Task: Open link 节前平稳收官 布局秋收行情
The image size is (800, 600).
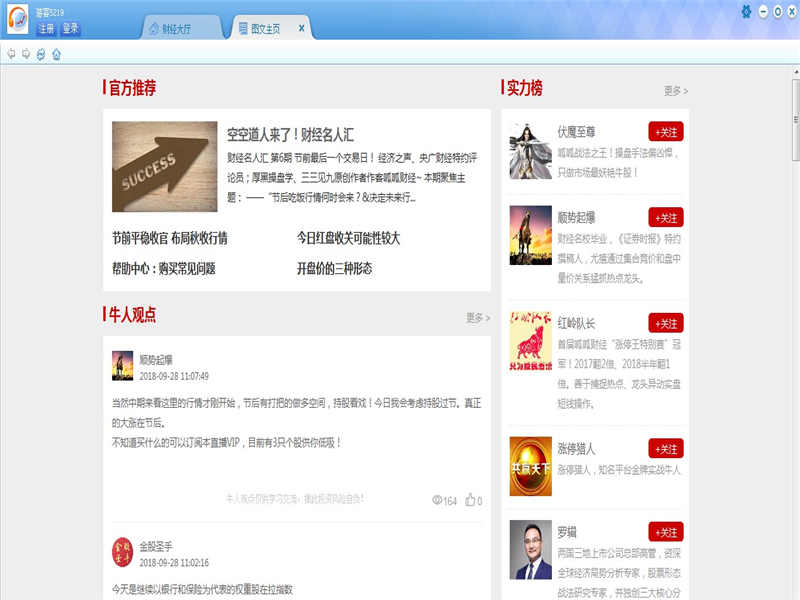Action: [x=170, y=238]
